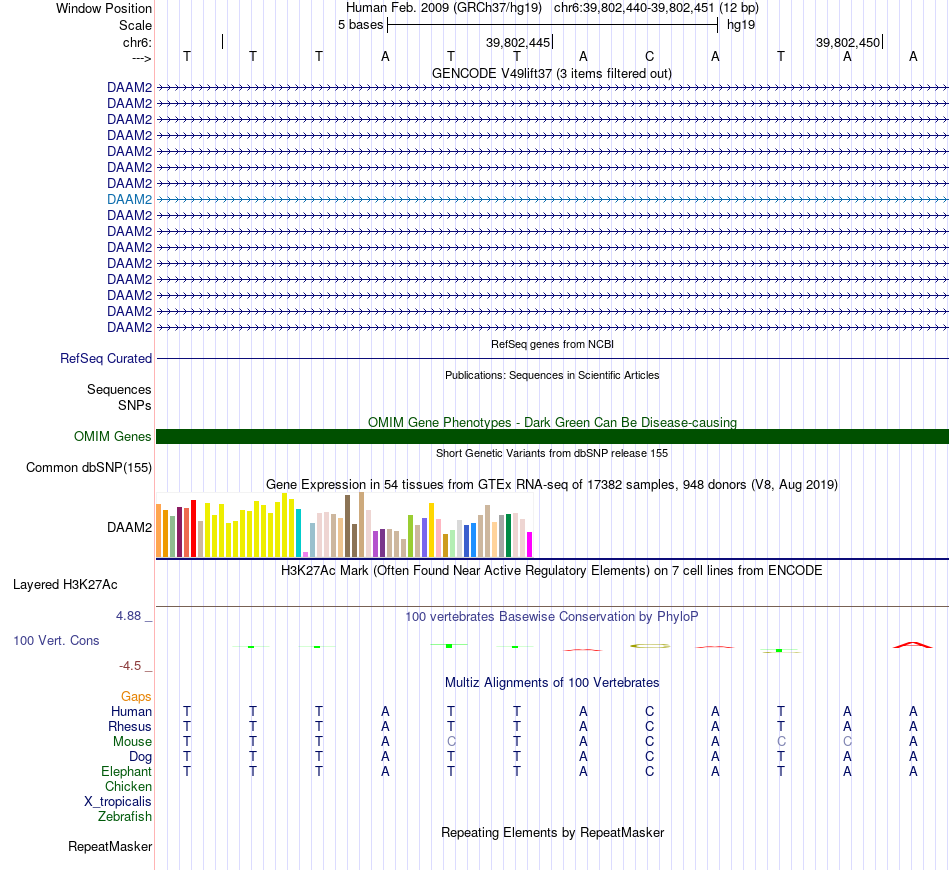The height and width of the screenshot is (870, 950).
Task: Click the DAAM2 label beside GTEx bar chart
Action: 129,528
